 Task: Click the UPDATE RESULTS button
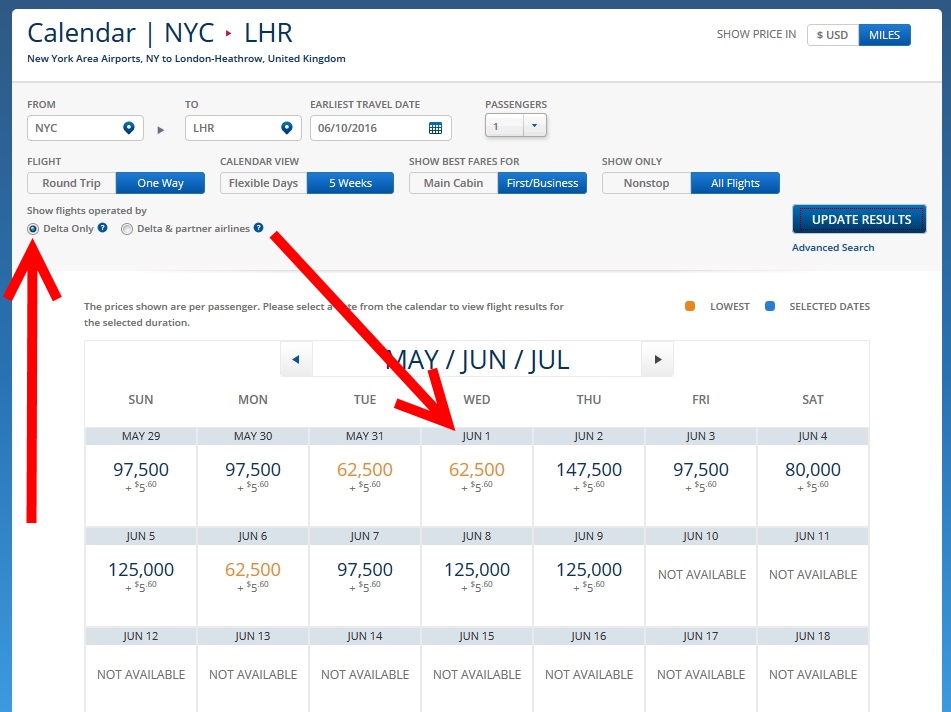pos(860,219)
